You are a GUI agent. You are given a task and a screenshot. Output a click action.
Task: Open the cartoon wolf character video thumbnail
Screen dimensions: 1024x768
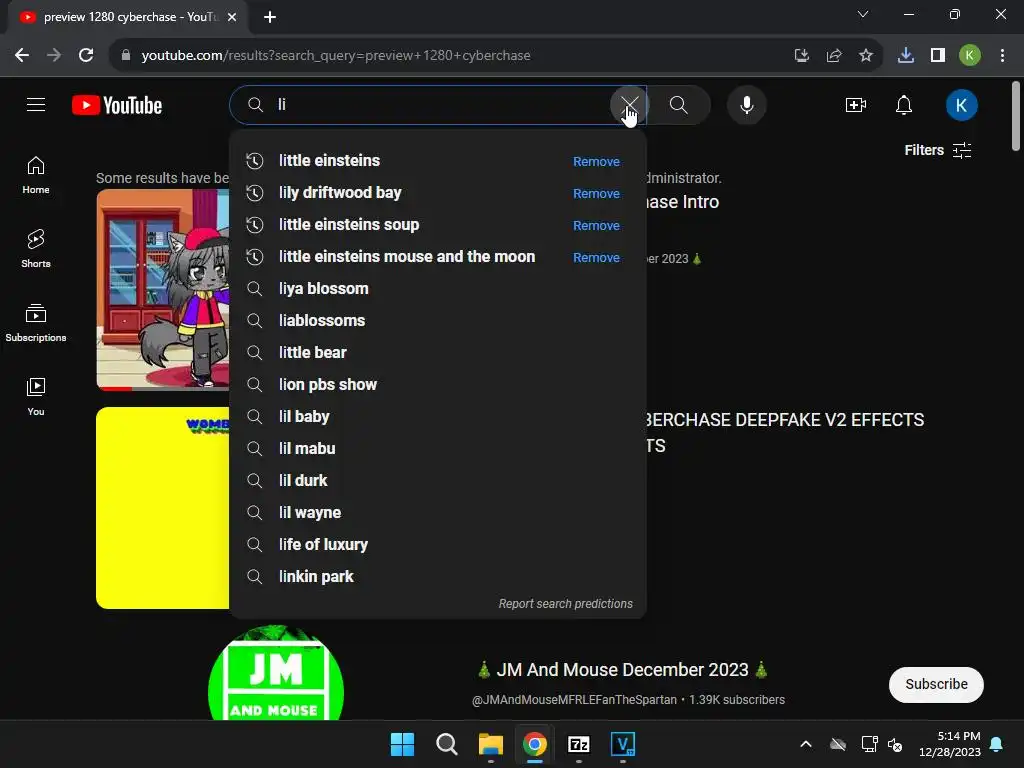pos(163,290)
